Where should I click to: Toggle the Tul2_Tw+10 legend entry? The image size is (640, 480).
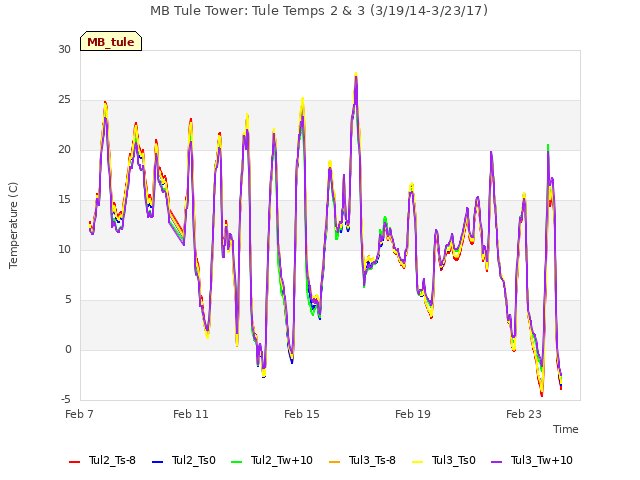pyautogui.click(x=271, y=460)
